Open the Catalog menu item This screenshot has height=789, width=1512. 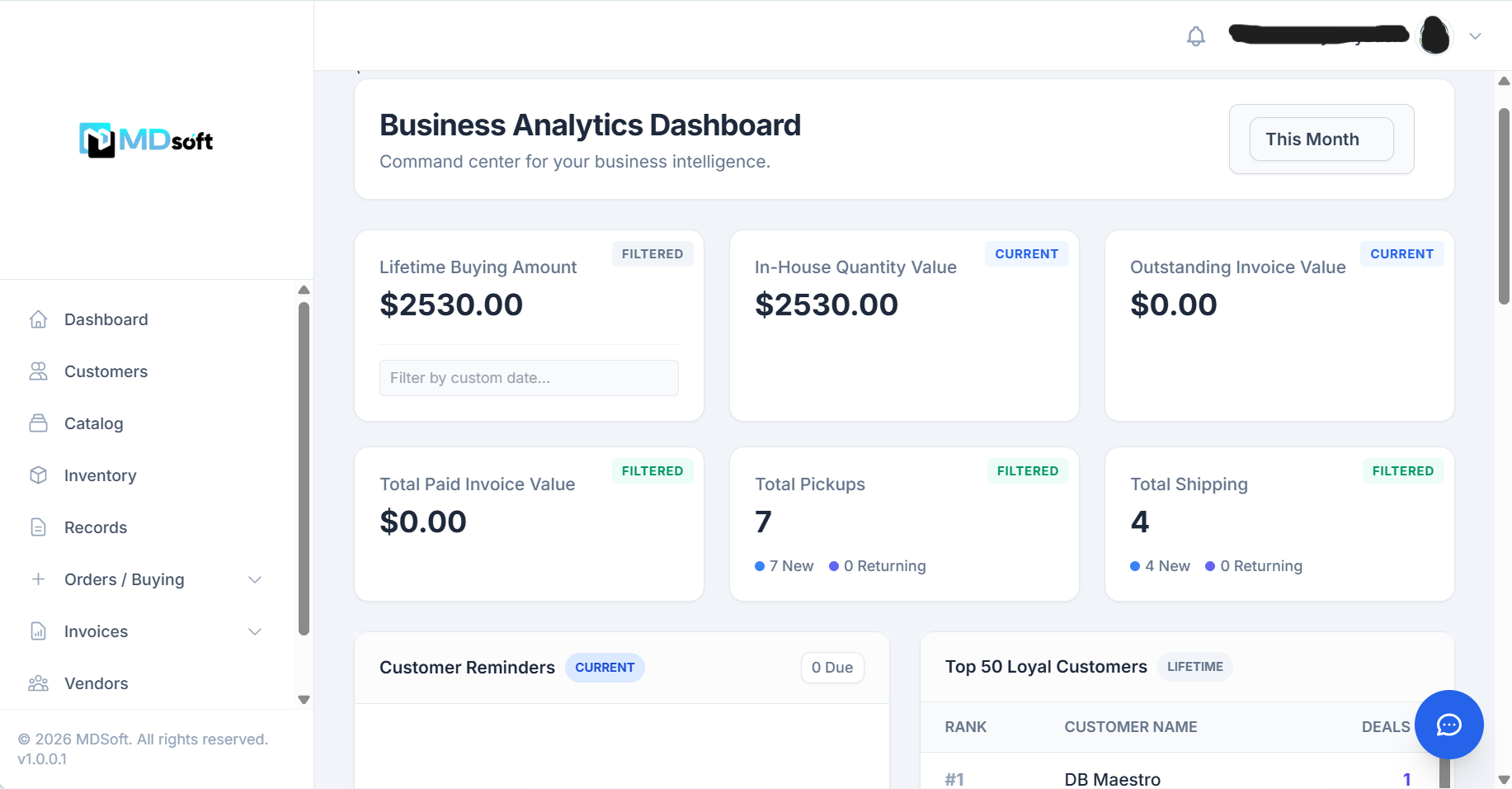coord(94,423)
